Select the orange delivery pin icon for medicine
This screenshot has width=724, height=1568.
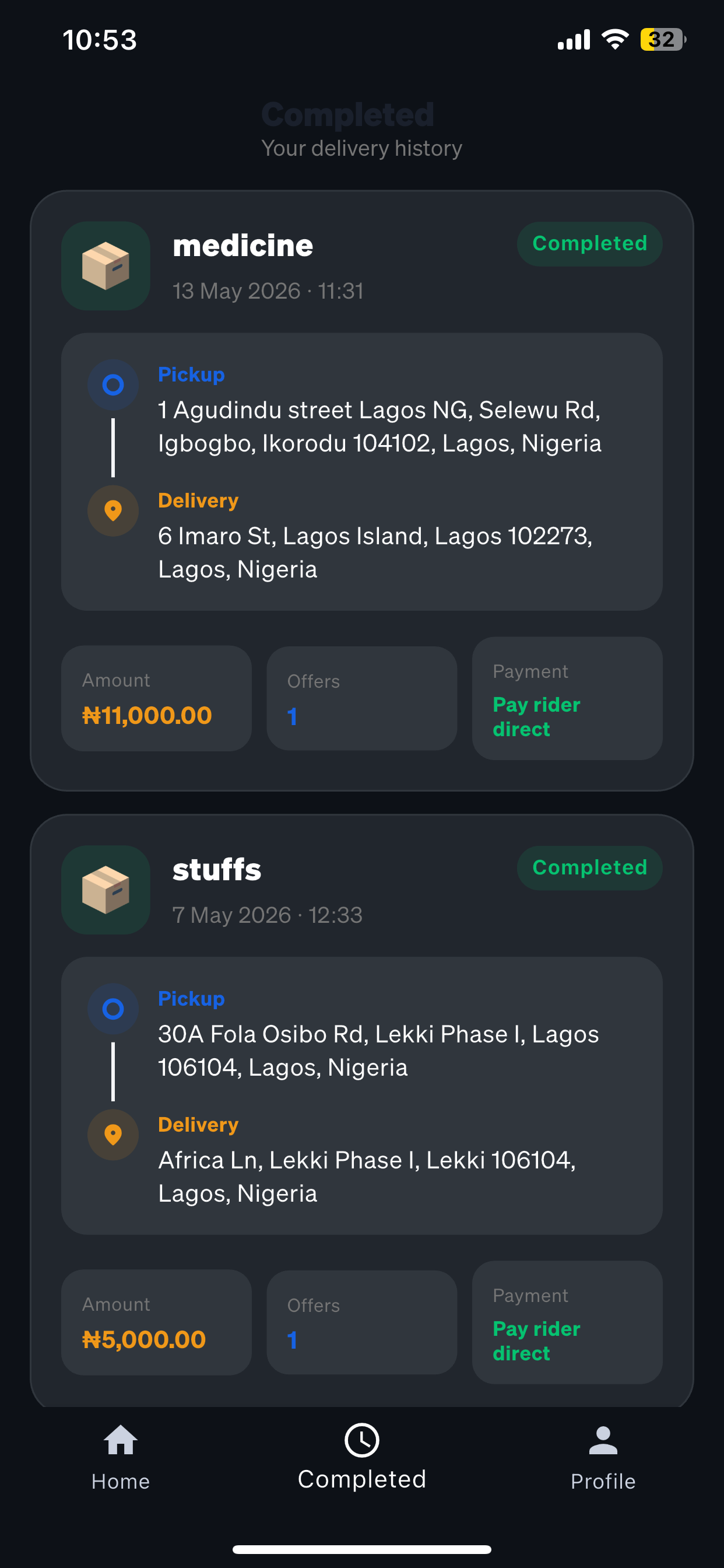pos(113,510)
